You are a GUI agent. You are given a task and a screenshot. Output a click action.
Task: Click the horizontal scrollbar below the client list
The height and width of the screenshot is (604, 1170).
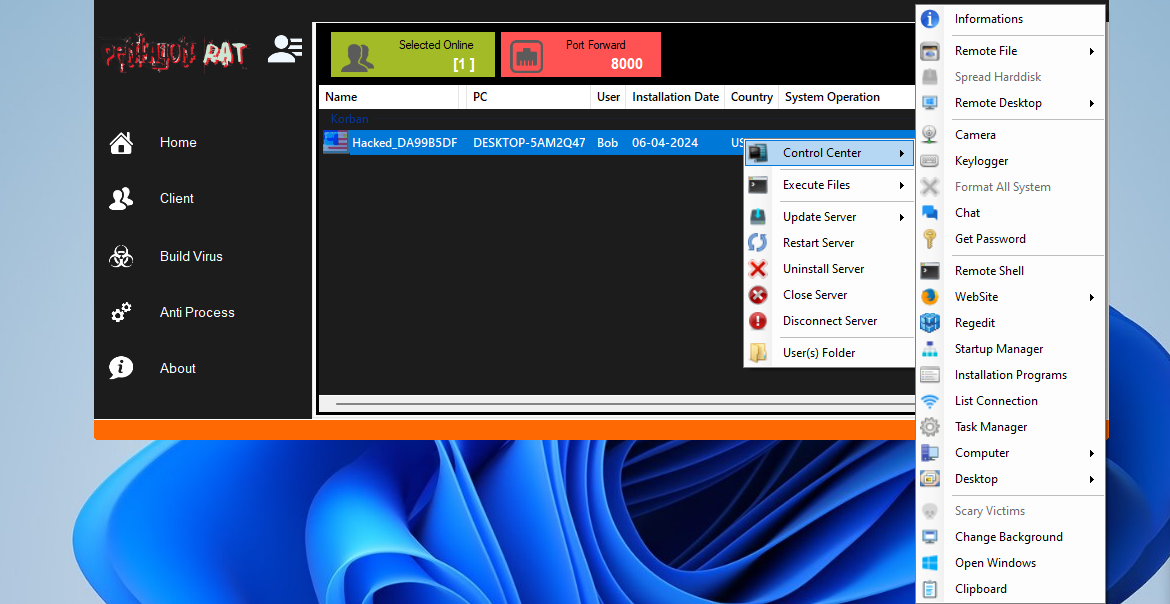pyautogui.click(x=620, y=404)
